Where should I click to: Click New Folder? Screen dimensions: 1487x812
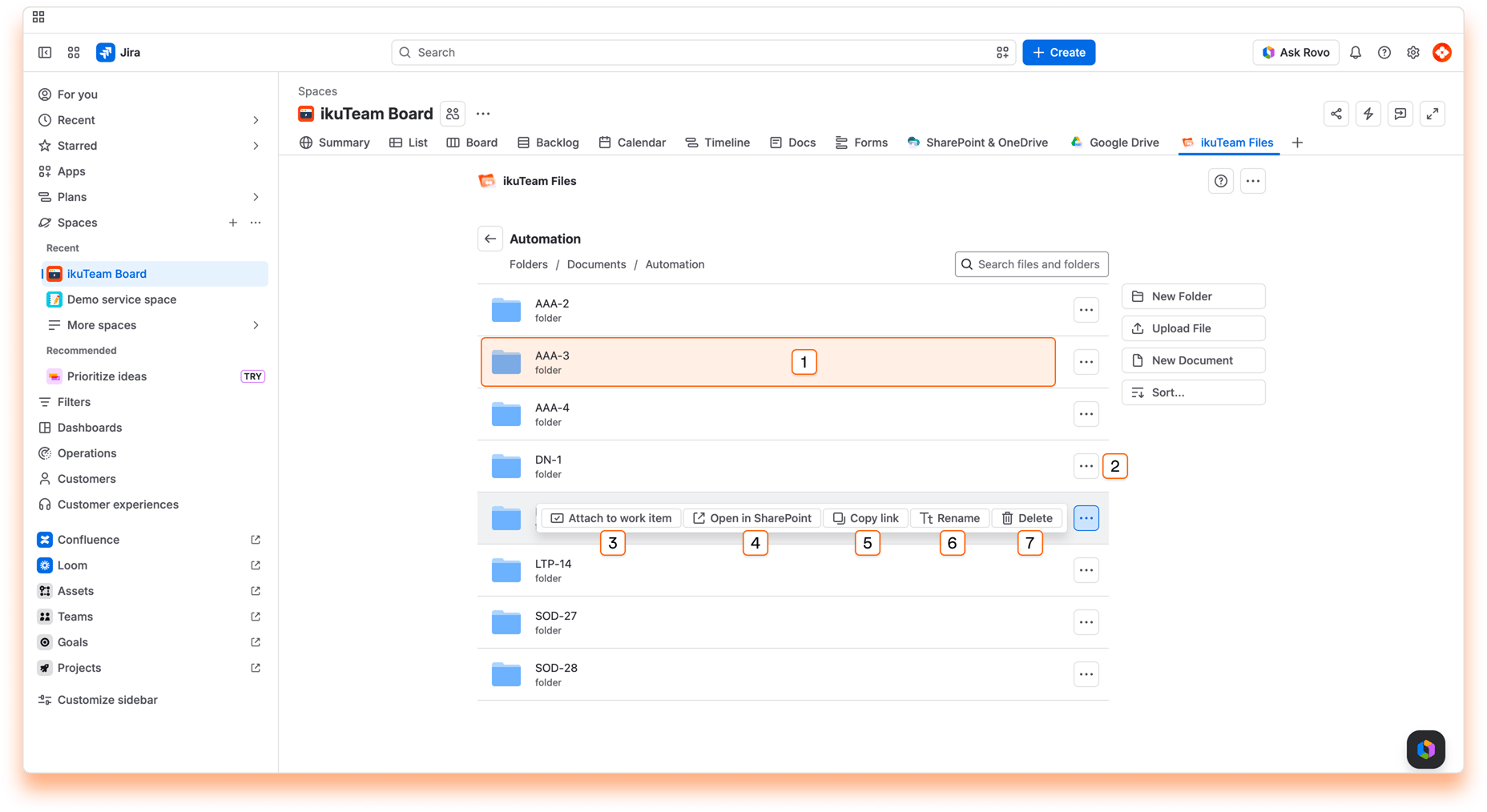point(1193,296)
